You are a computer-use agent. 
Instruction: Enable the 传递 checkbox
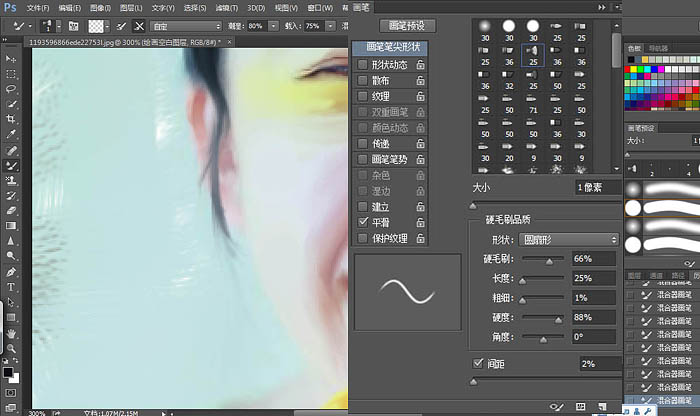tap(362, 143)
